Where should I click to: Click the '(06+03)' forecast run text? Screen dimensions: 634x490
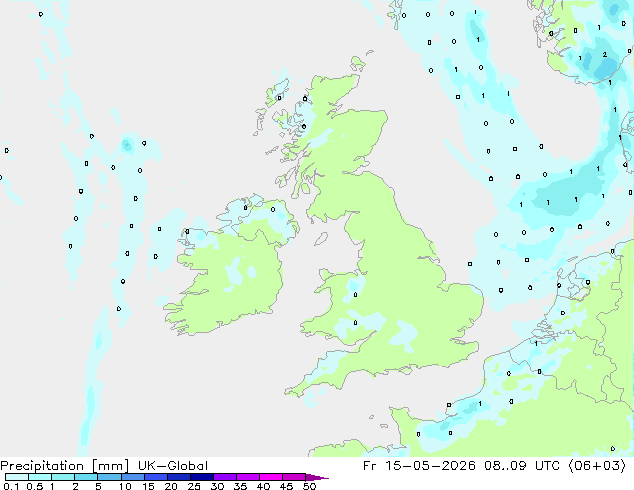click(597, 466)
